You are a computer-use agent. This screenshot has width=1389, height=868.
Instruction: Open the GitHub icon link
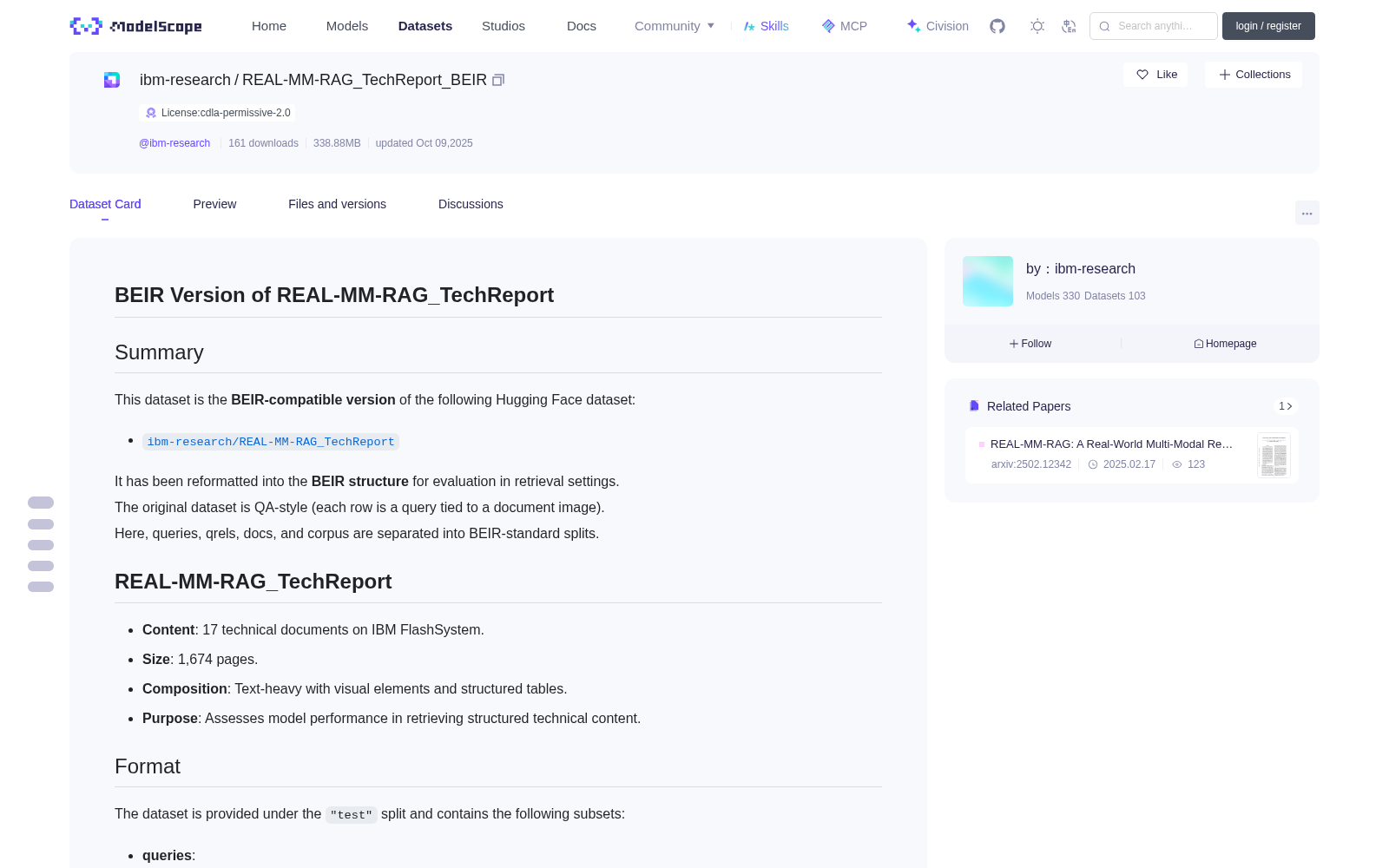pos(997,26)
